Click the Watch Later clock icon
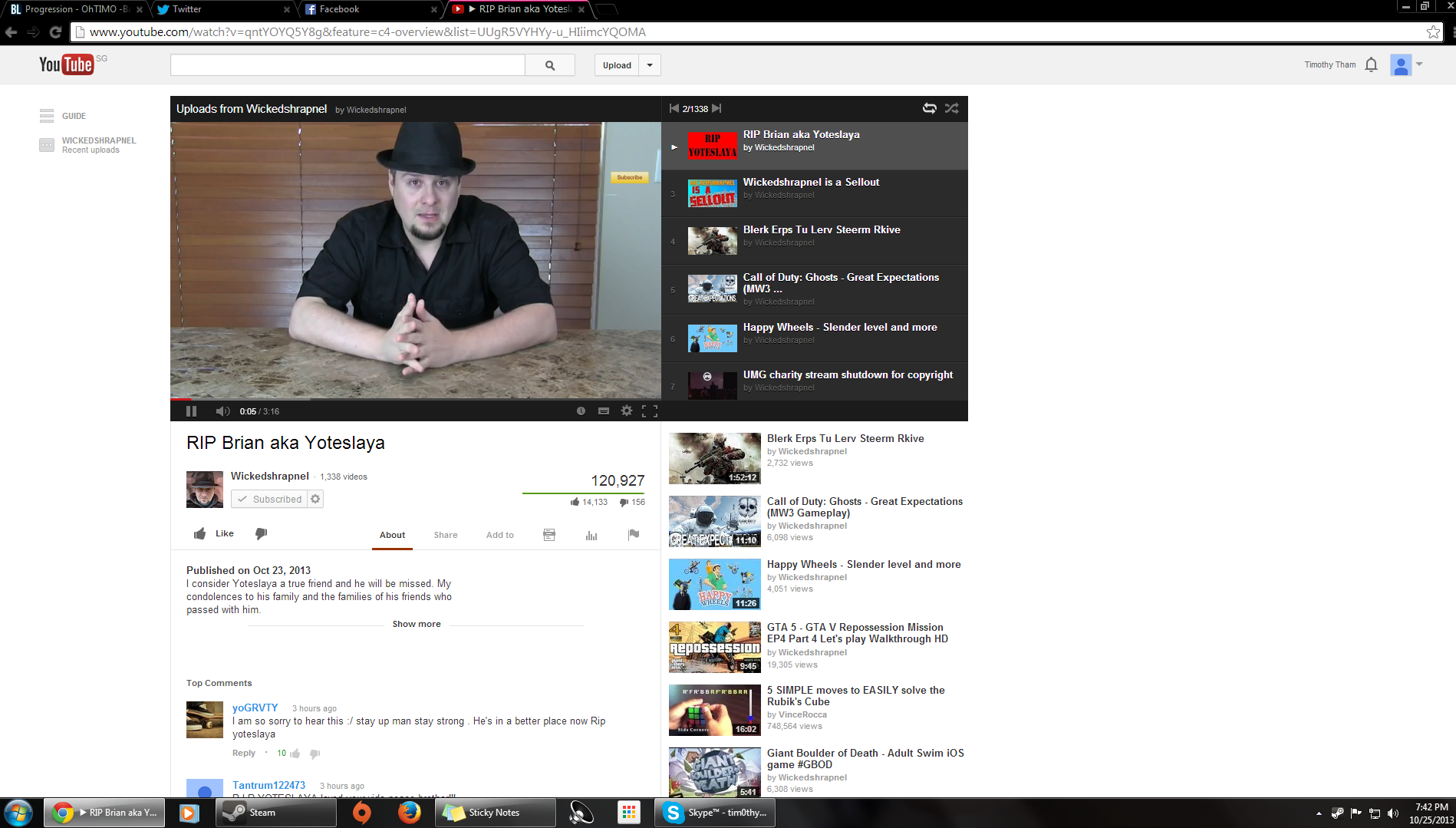 point(581,411)
